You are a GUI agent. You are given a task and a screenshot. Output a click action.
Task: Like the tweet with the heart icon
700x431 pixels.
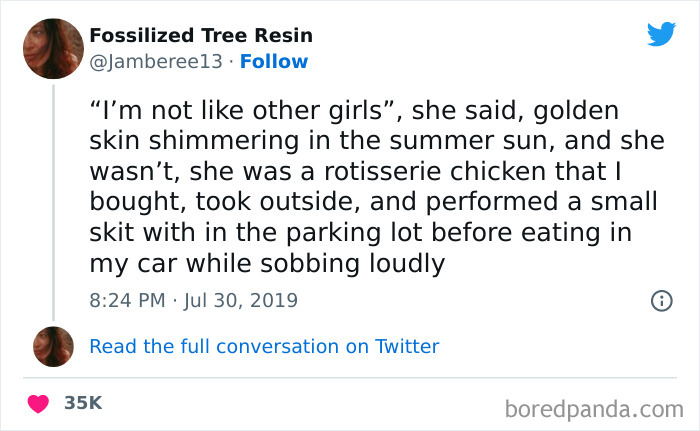tap(38, 404)
